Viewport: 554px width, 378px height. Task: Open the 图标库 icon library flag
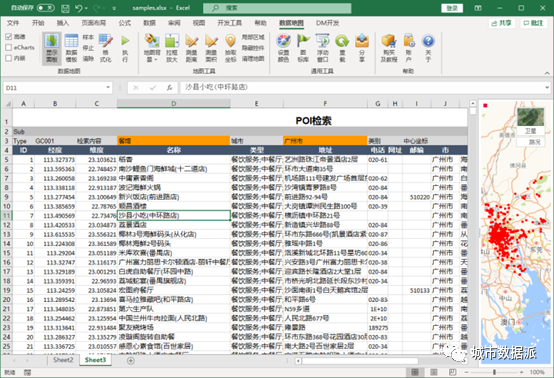(303, 48)
